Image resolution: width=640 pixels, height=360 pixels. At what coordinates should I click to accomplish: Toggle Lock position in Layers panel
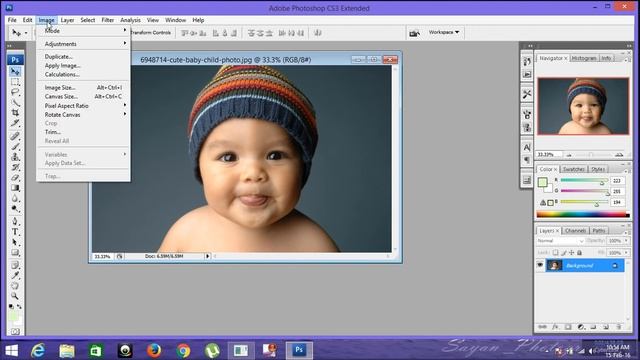coord(571,253)
